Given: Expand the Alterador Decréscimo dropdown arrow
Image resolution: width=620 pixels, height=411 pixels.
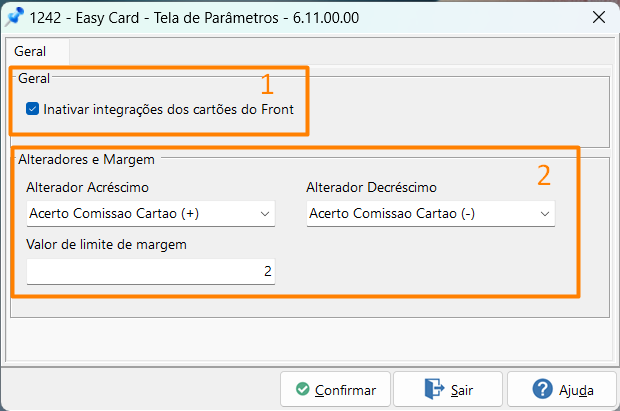Looking at the screenshot, I should [545, 213].
